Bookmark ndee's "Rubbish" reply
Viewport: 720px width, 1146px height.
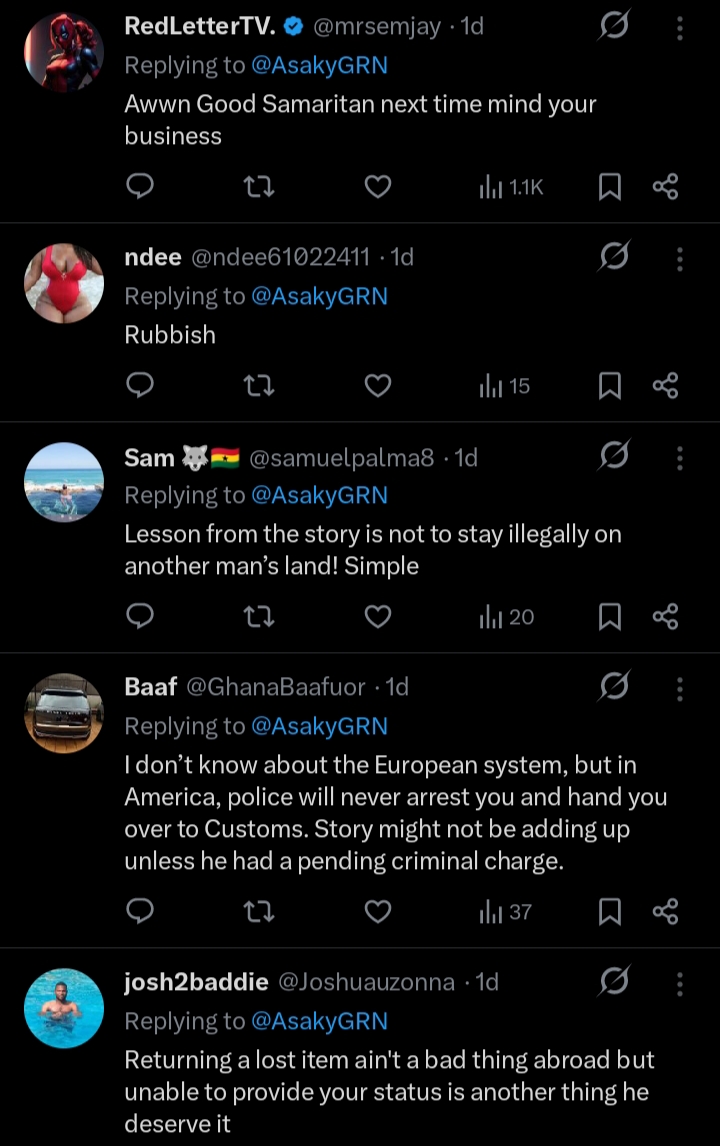click(609, 386)
